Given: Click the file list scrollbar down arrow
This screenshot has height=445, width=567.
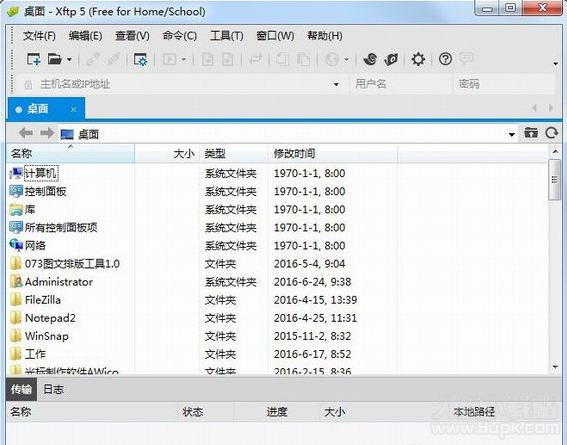Looking at the screenshot, I should click(555, 367).
